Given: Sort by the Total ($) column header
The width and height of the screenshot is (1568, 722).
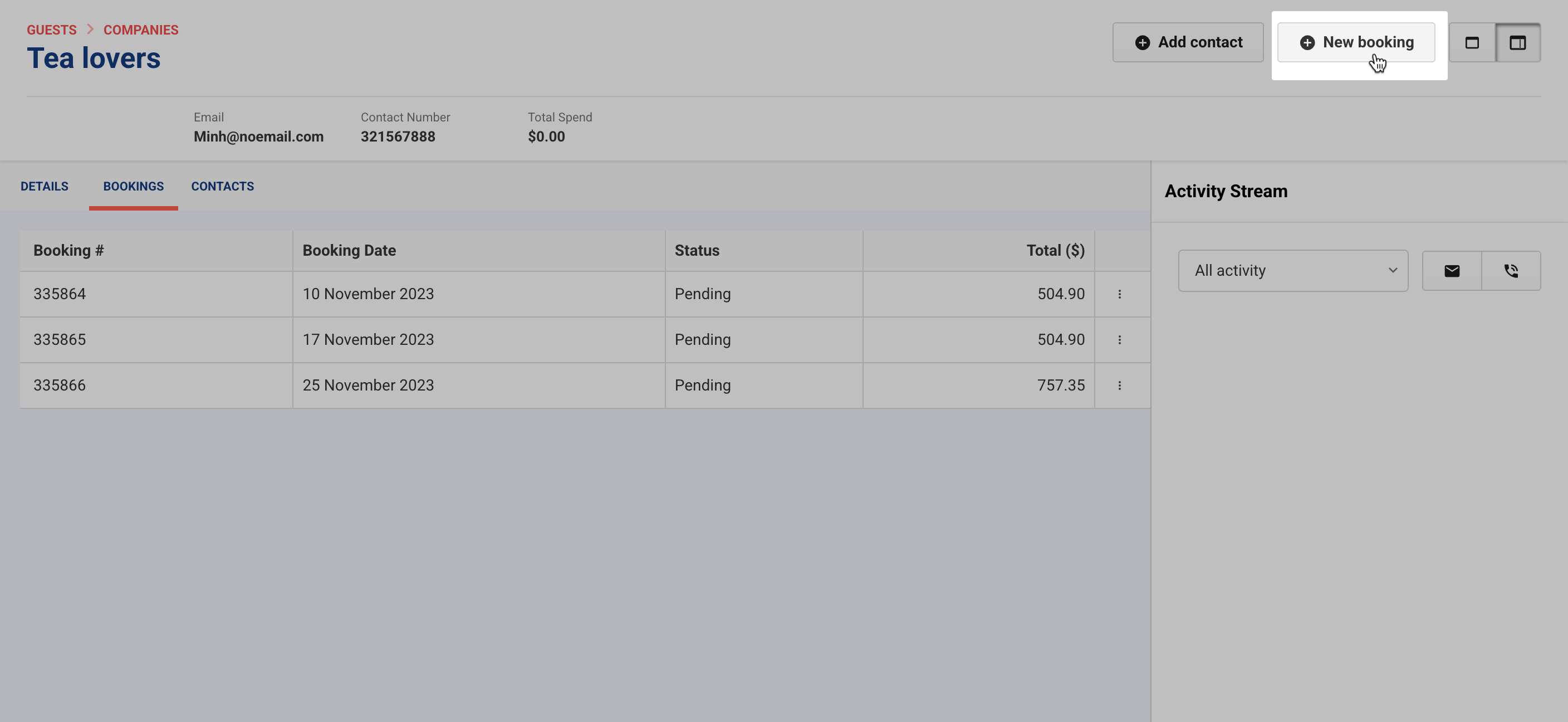Looking at the screenshot, I should pyautogui.click(x=1055, y=250).
